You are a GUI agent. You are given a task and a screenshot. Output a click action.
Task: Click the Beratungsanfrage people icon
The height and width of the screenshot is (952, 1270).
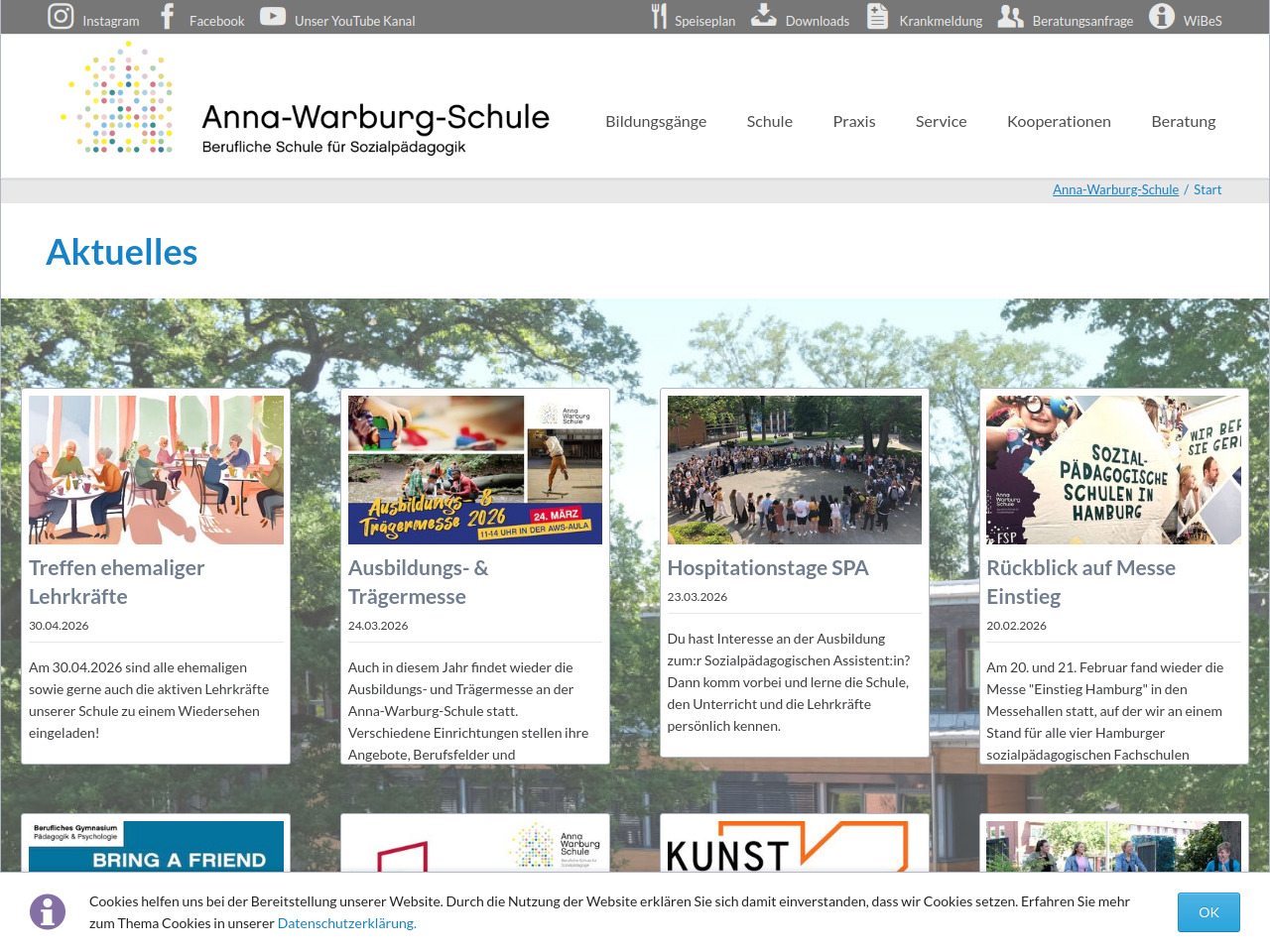tap(1010, 17)
